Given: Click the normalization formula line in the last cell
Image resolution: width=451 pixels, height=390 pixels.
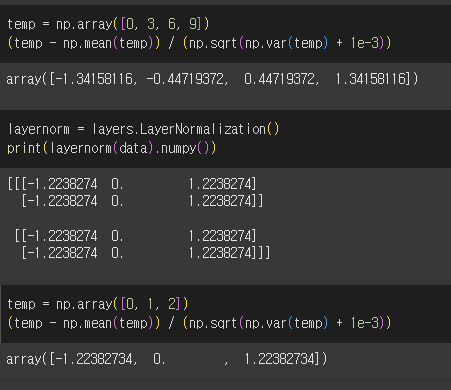Looking at the screenshot, I should 199,323.
